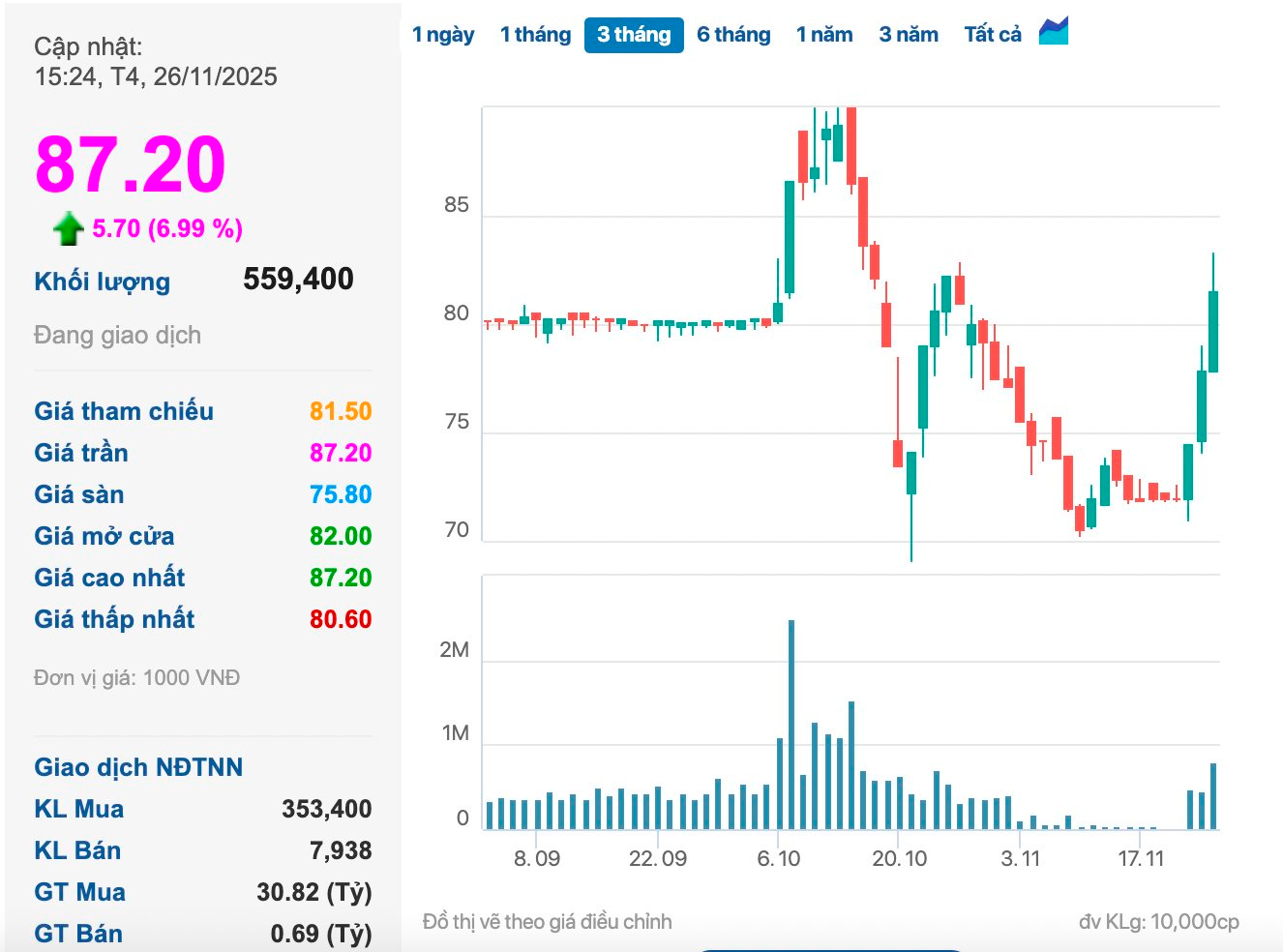Click the tallest volume bar
Viewport: 1283px width, 952px height.
coord(791,726)
